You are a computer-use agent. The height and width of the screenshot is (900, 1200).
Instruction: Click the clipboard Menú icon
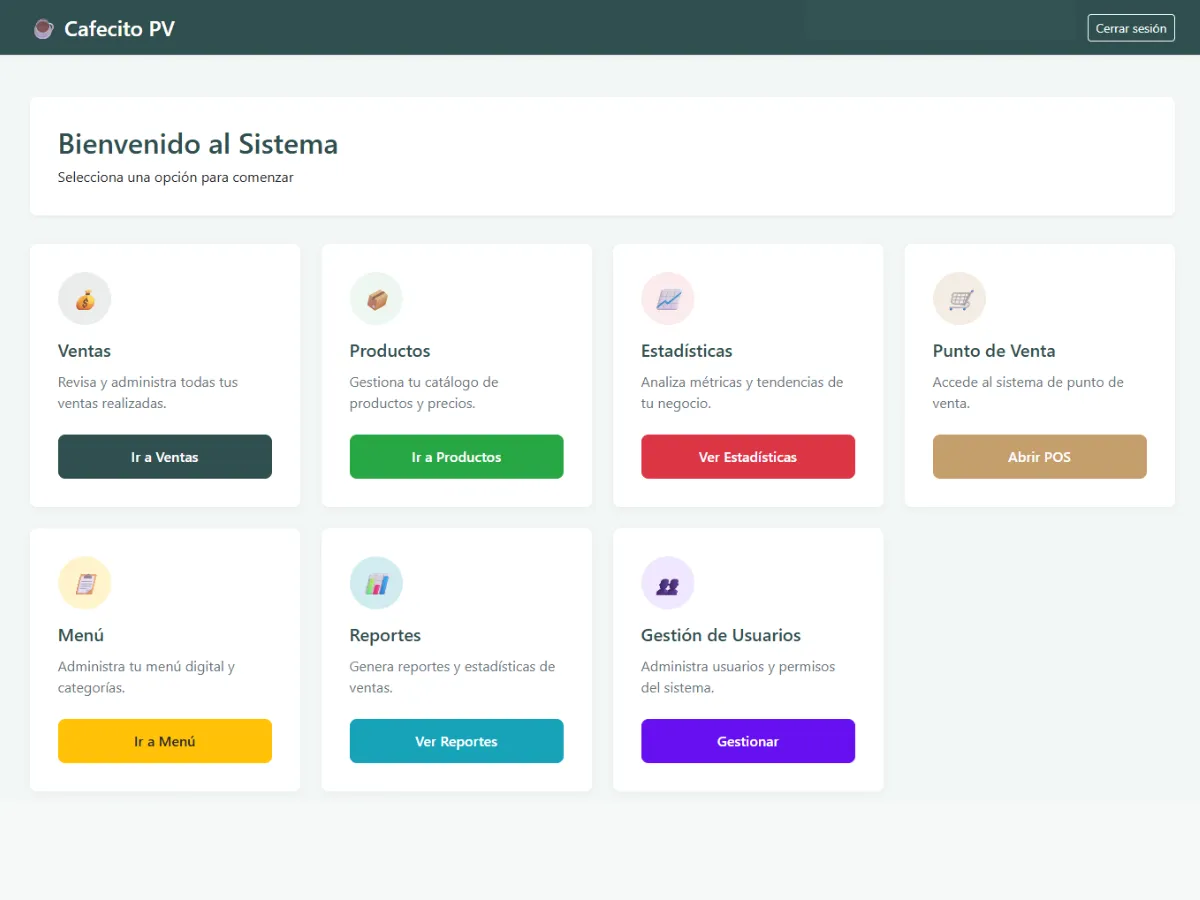[85, 583]
